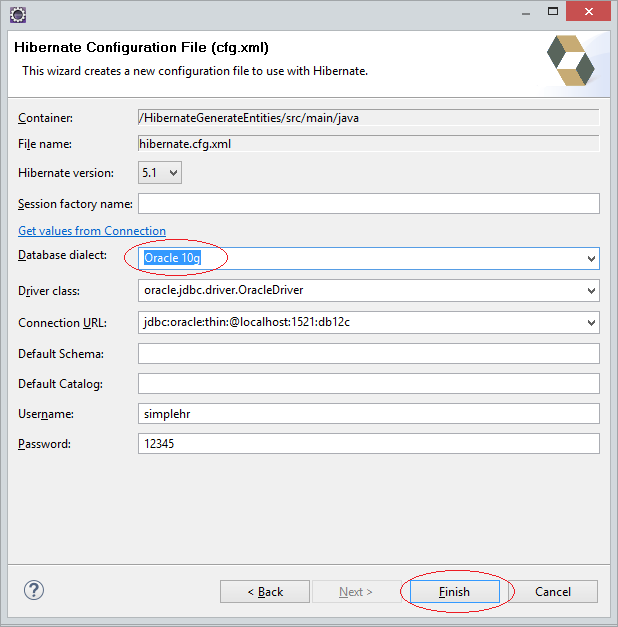Open the Hibernate version dropdown

[x=160, y=173]
